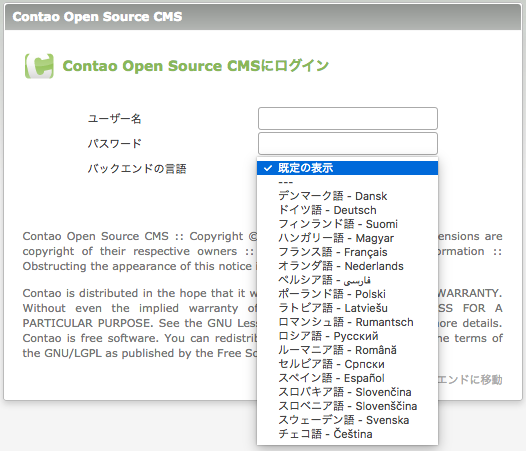Choose チェコ語 - Čeština option
The image size is (526, 451).
tap(348, 434)
